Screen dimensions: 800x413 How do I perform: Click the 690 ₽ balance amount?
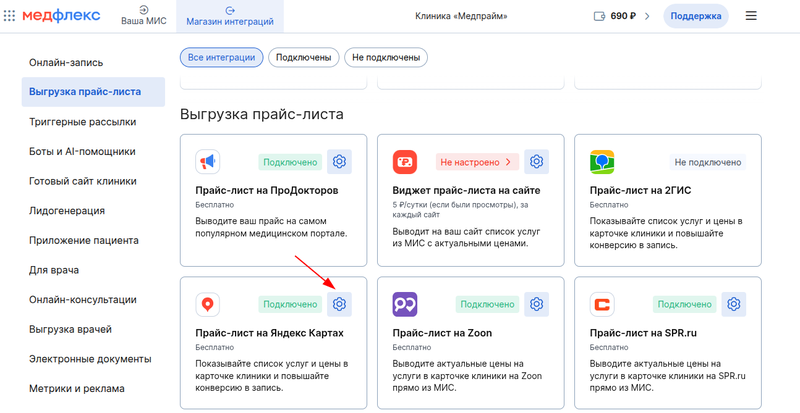click(x=623, y=16)
